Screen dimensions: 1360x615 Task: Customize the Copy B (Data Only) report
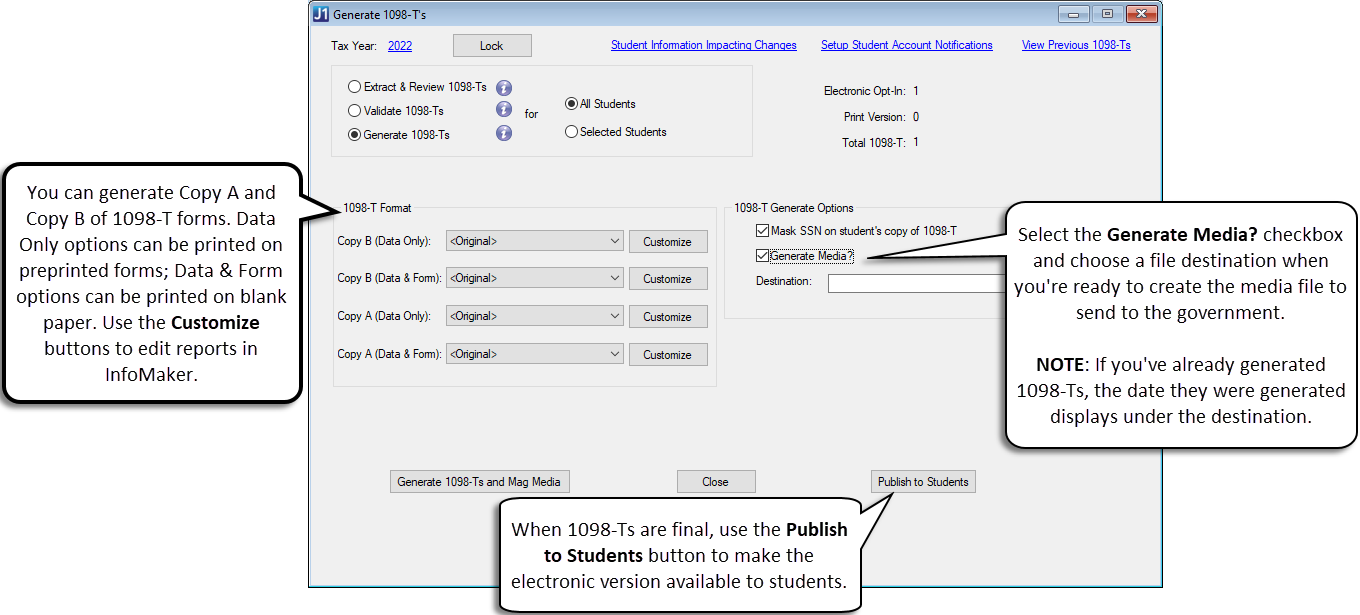[667, 241]
